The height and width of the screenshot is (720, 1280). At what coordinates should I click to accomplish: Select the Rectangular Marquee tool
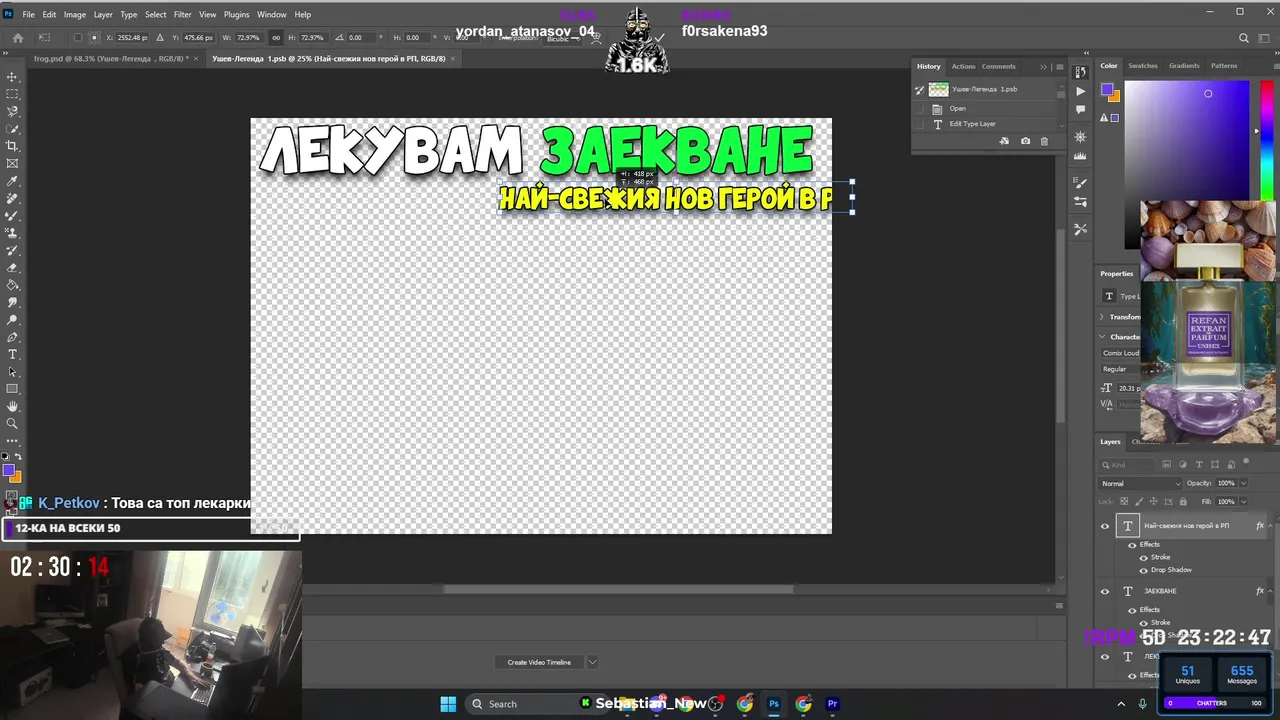point(12,94)
